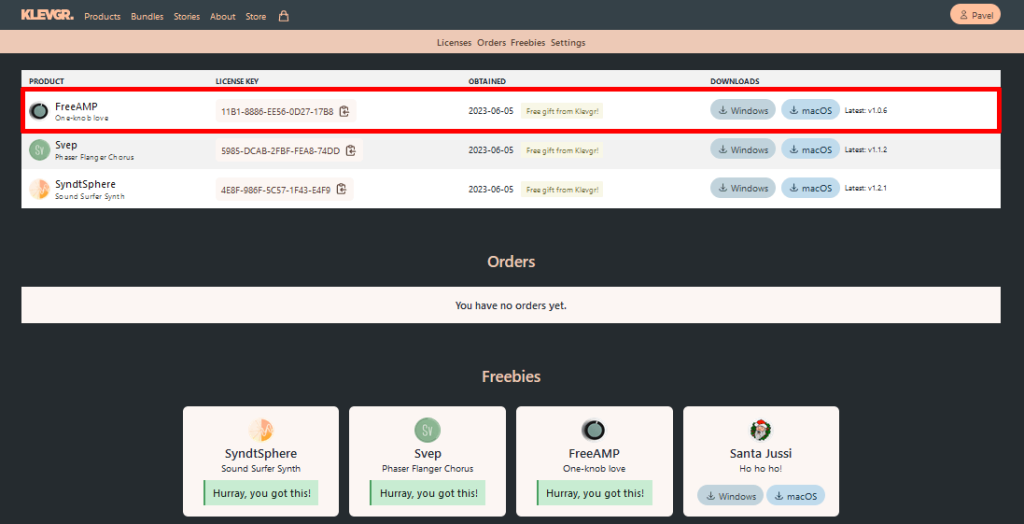
Task: Open the Freebies tab
Action: click(528, 43)
